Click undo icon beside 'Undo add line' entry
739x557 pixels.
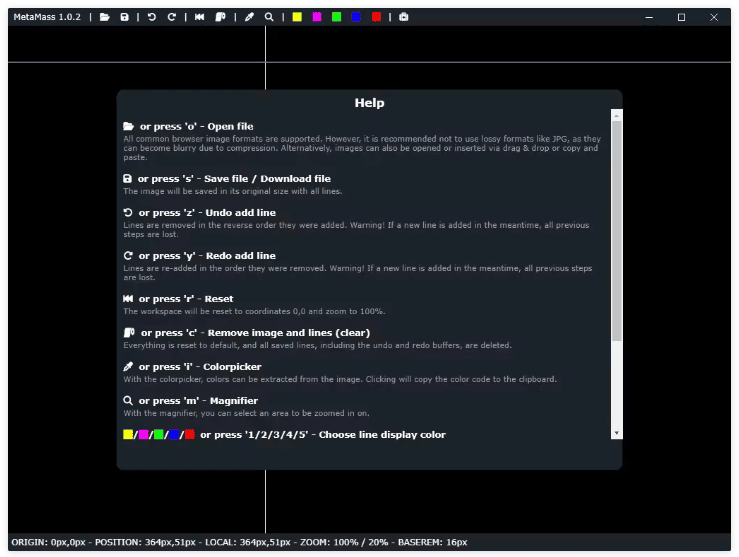[128, 213]
